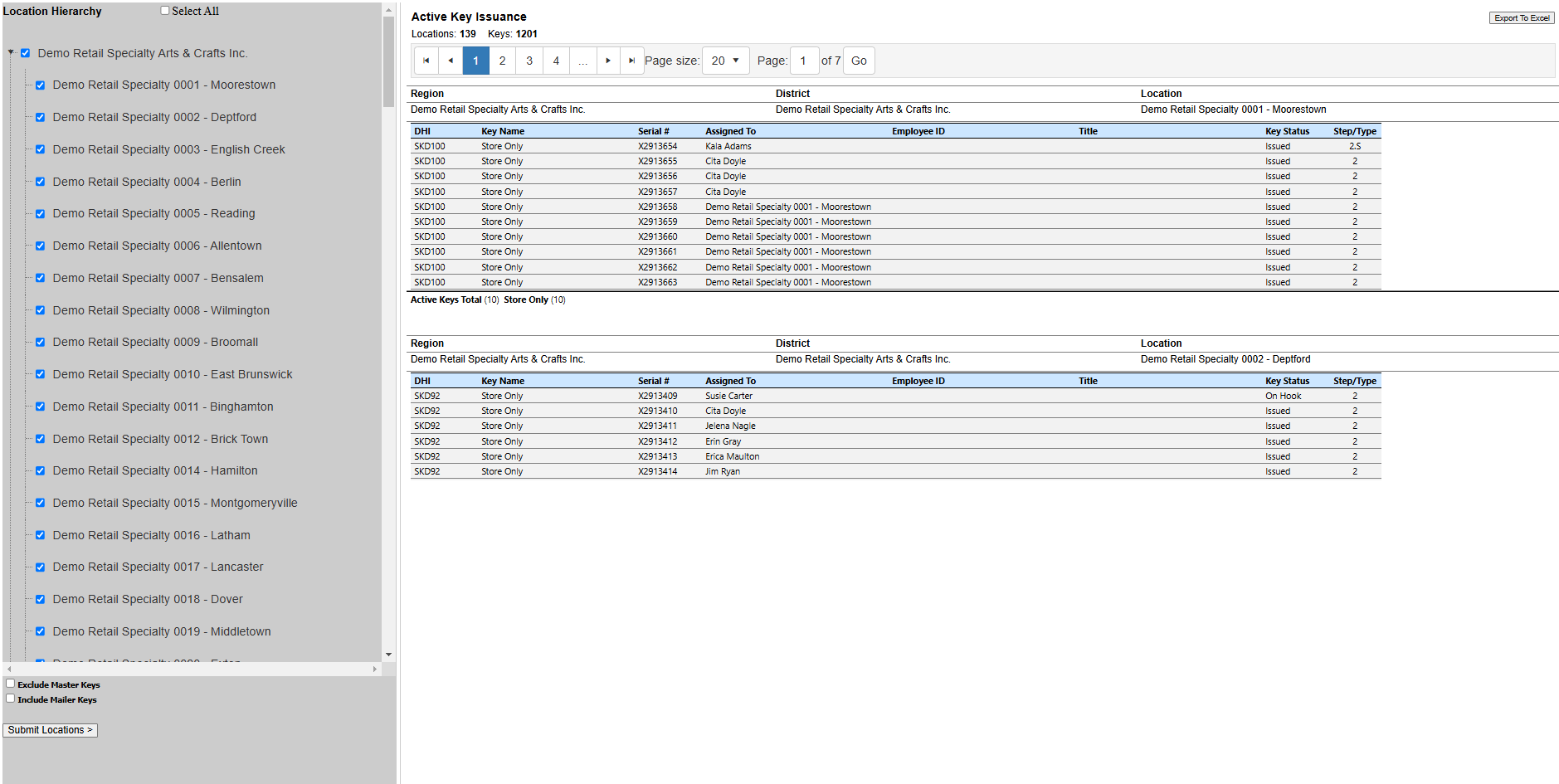Uncheck 0010 - East Brunswick location

40,374
